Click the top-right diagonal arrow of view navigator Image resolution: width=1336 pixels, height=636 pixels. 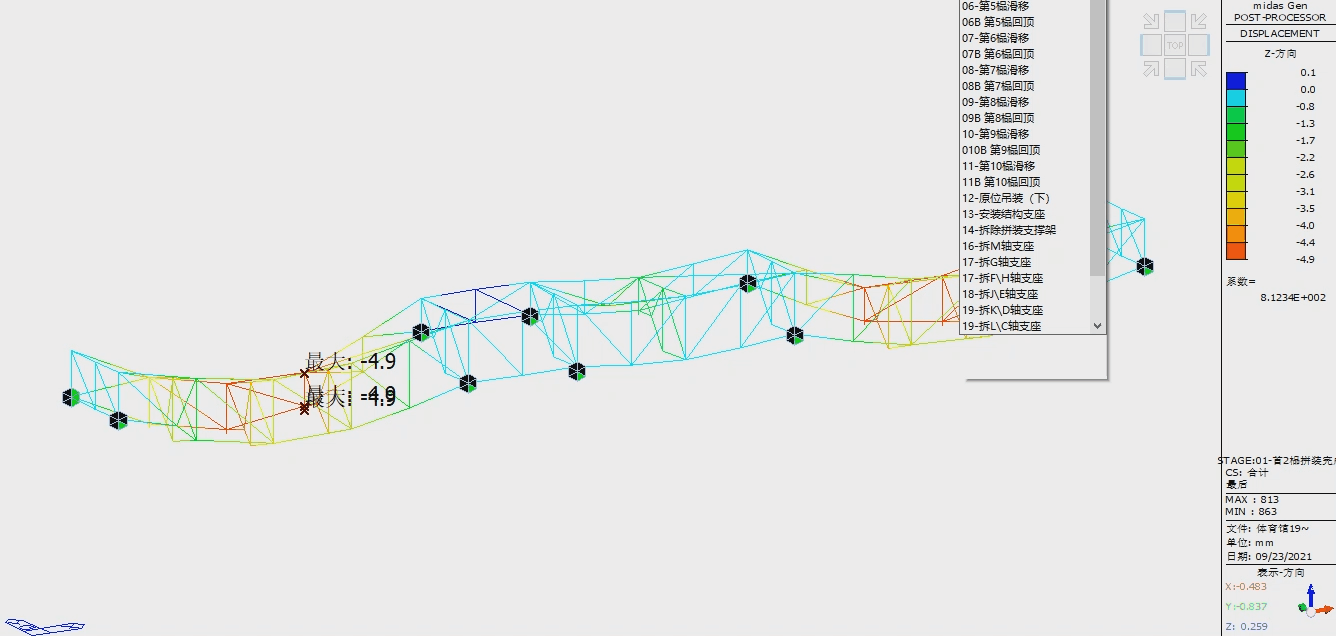tap(1198, 22)
